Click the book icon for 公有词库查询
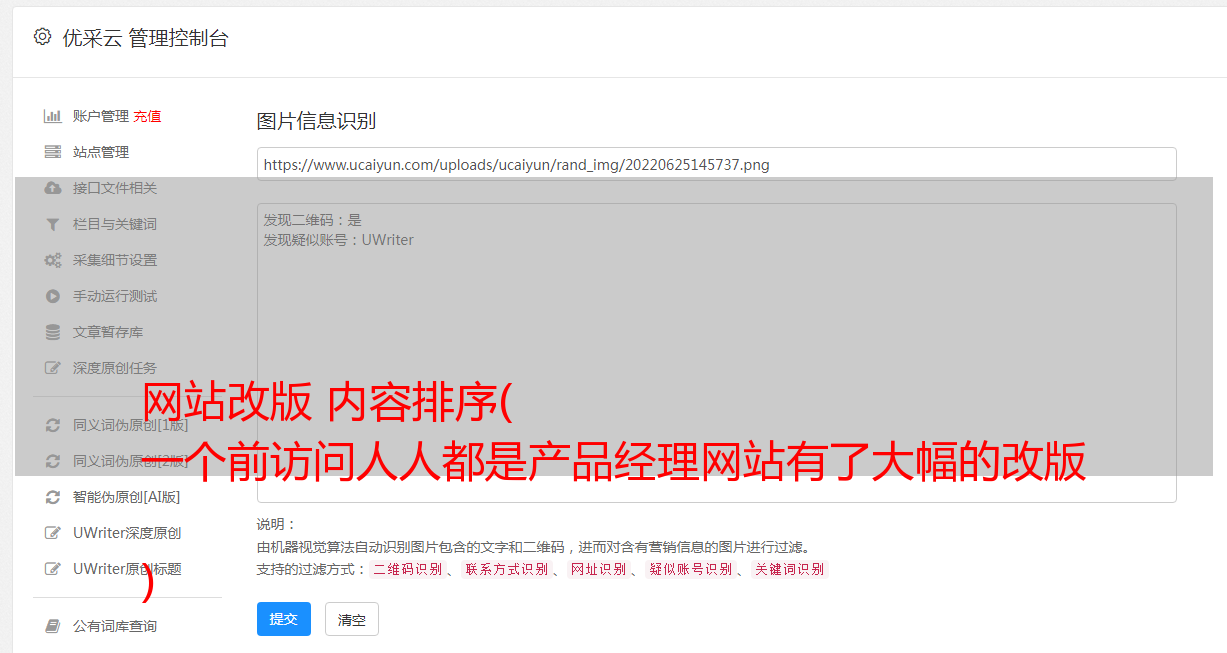1227x653 pixels. 53,626
